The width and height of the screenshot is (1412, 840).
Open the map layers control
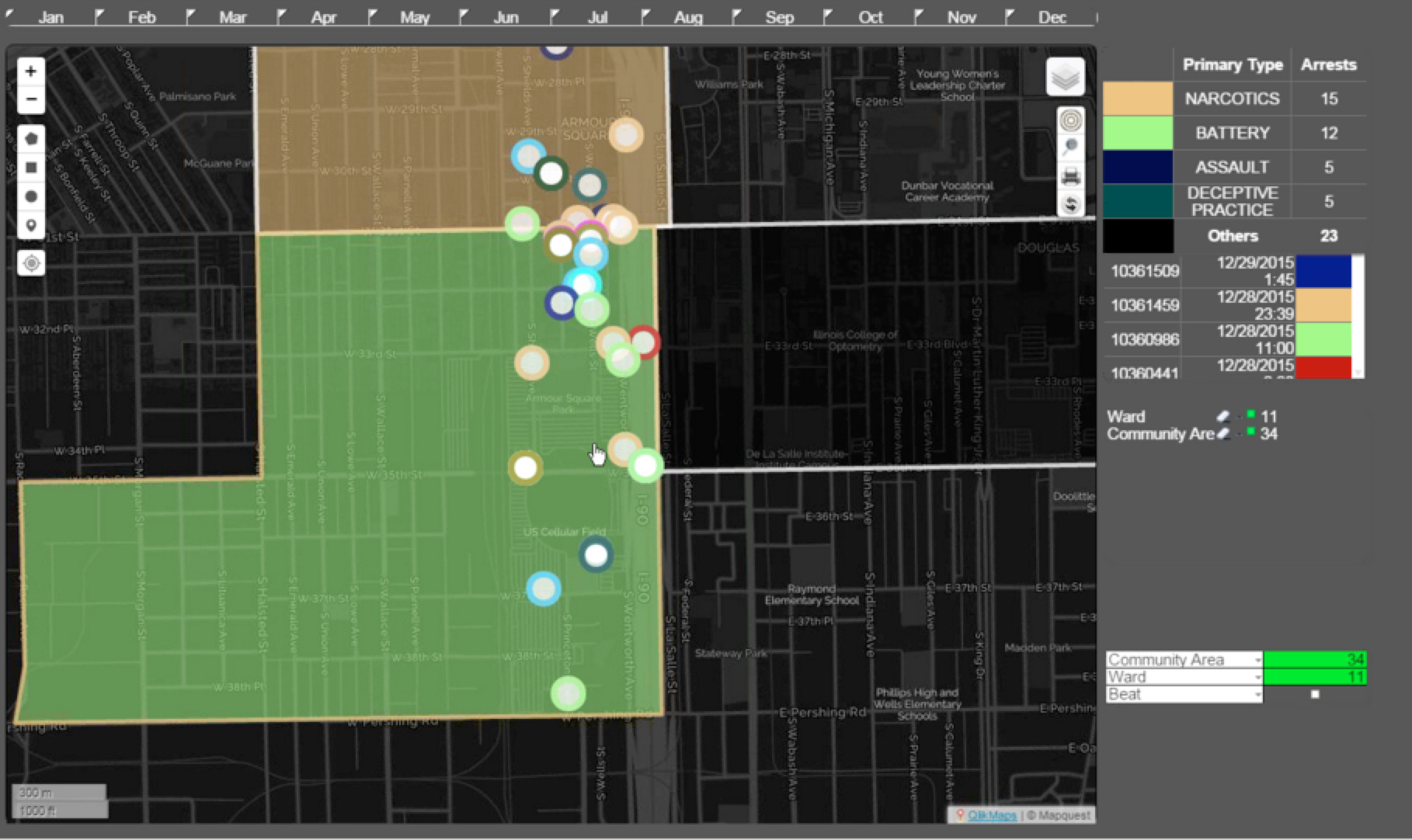coord(1065,77)
